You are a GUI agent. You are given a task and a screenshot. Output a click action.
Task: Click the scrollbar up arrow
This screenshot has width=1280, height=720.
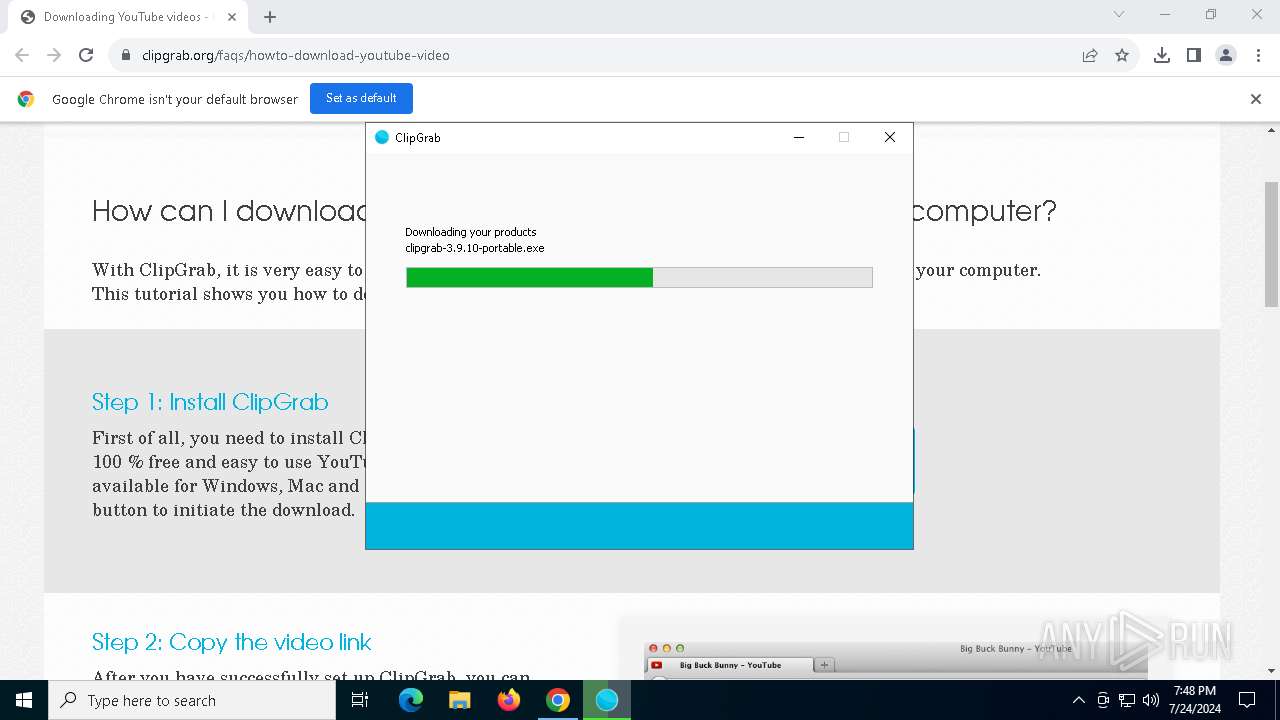click(1272, 130)
